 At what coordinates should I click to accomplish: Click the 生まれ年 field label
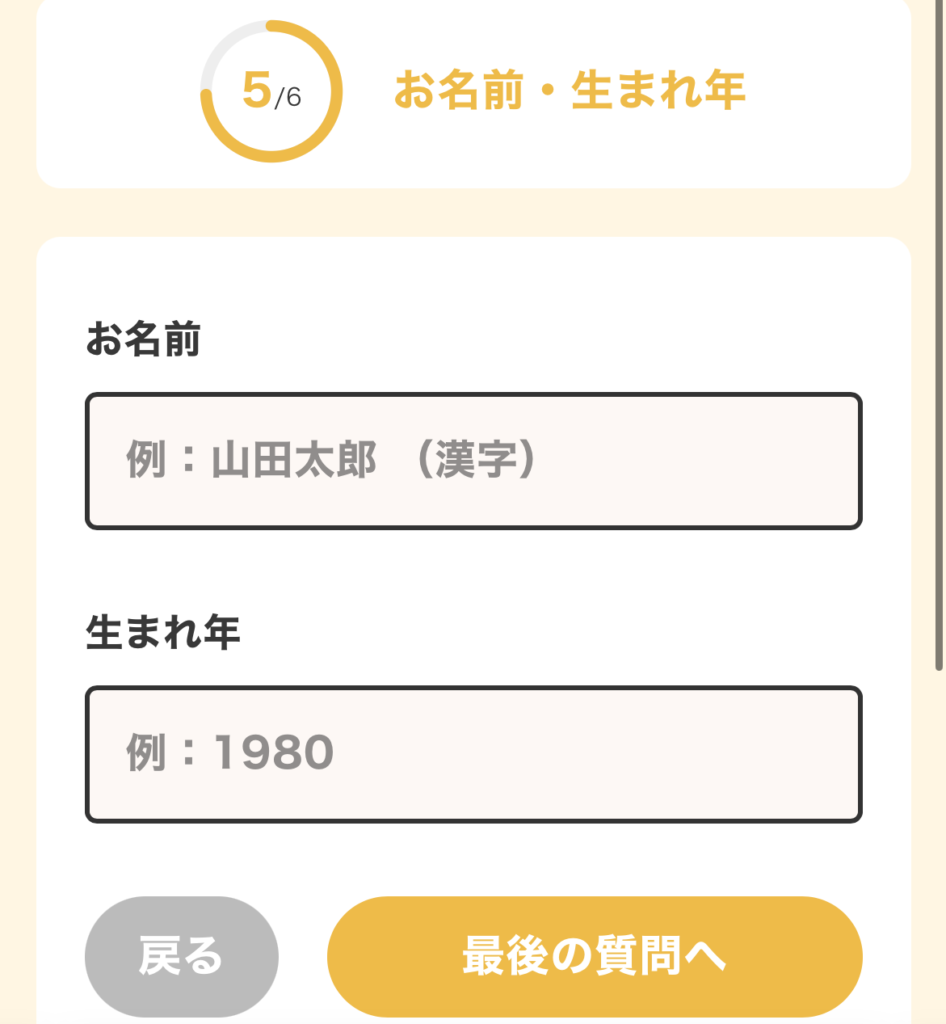tap(163, 633)
